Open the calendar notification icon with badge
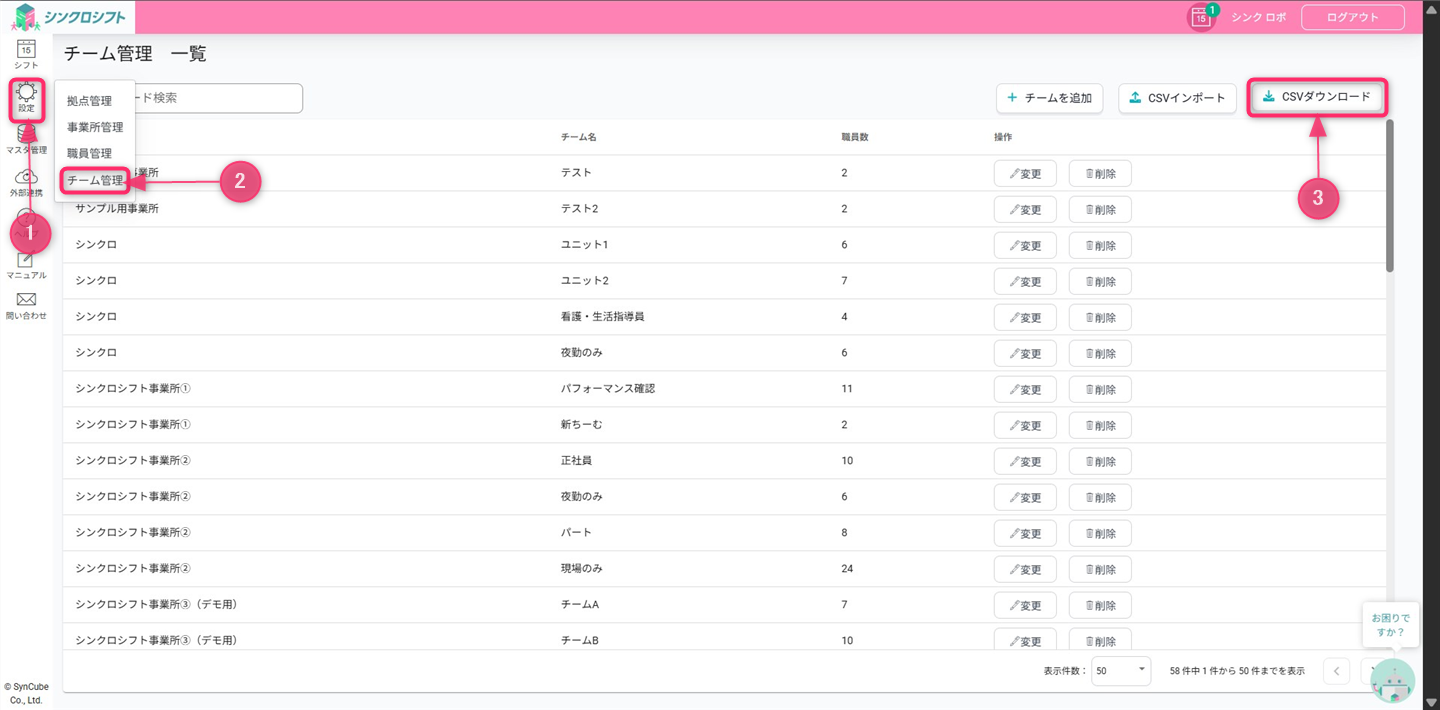1440x710 pixels. tap(1201, 17)
